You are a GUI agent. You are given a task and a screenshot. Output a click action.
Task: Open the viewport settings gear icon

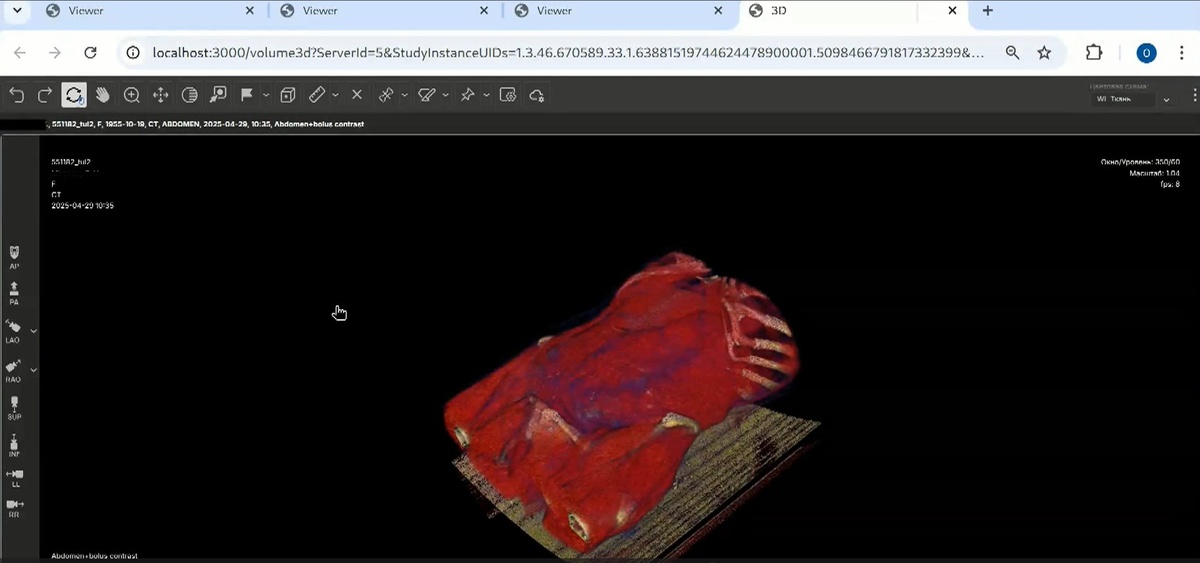(508, 95)
